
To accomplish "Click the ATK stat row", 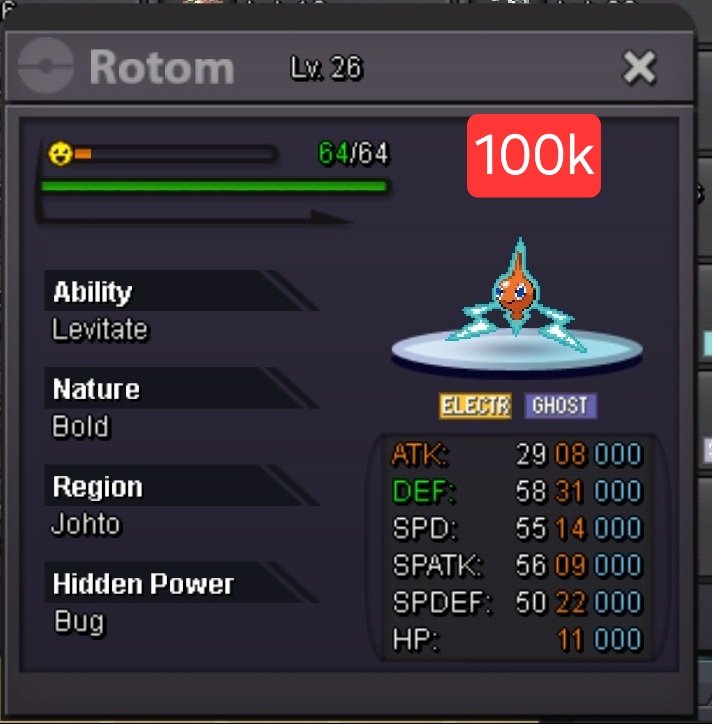I will pyautogui.click(x=517, y=454).
